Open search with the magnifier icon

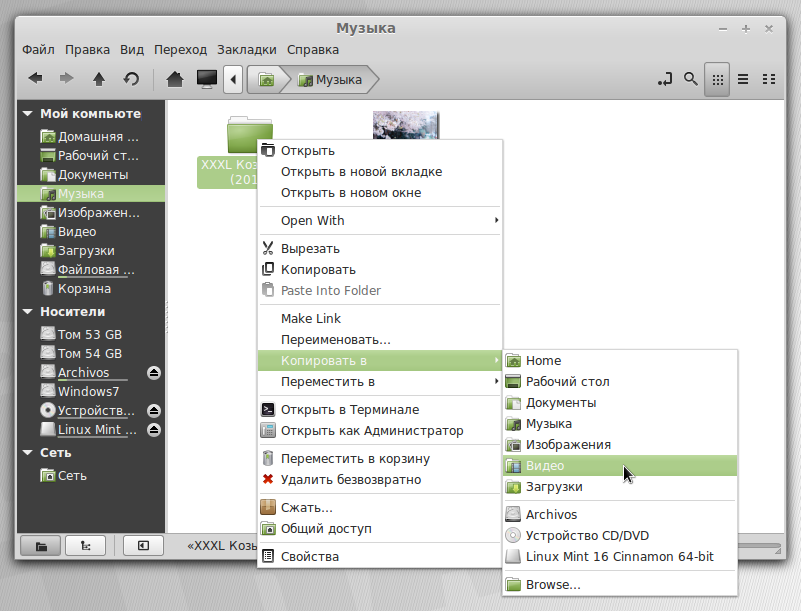click(x=690, y=78)
